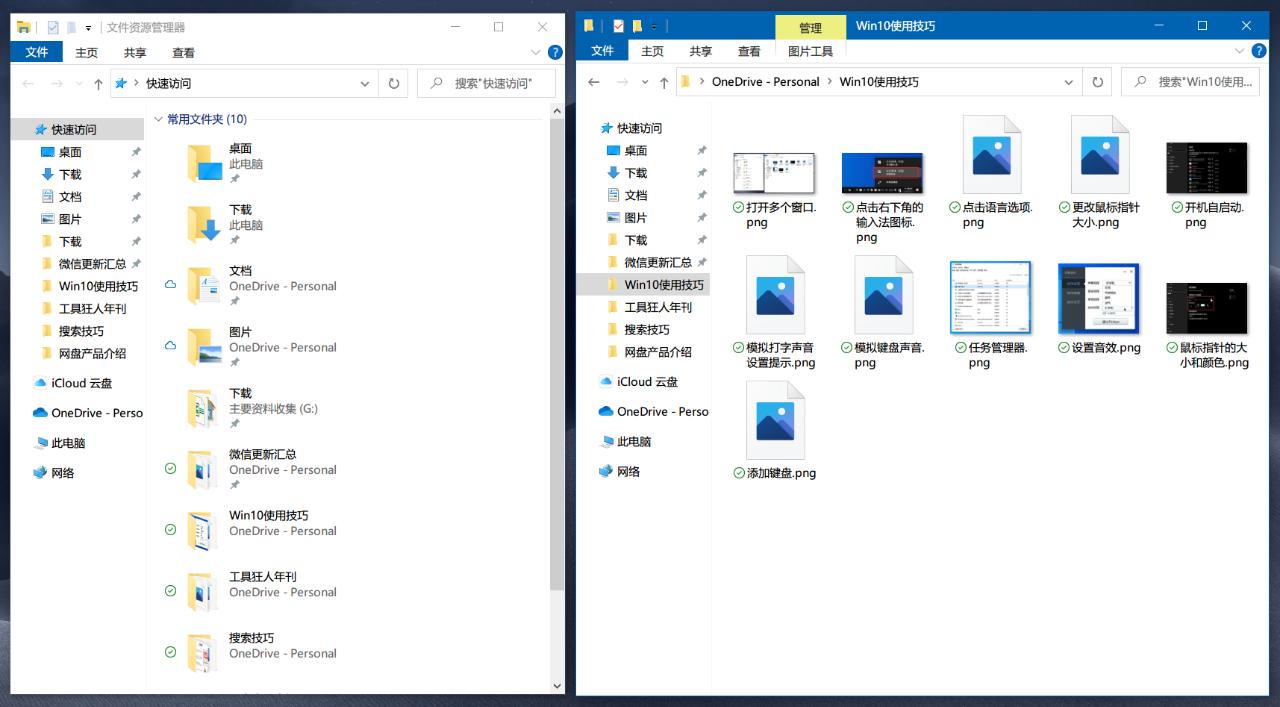Image resolution: width=1280 pixels, height=707 pixels.
Task: Click inside the 搜索 Win10使用技巧 search box
Action: pyautogui.click(x=1190, y=82)
